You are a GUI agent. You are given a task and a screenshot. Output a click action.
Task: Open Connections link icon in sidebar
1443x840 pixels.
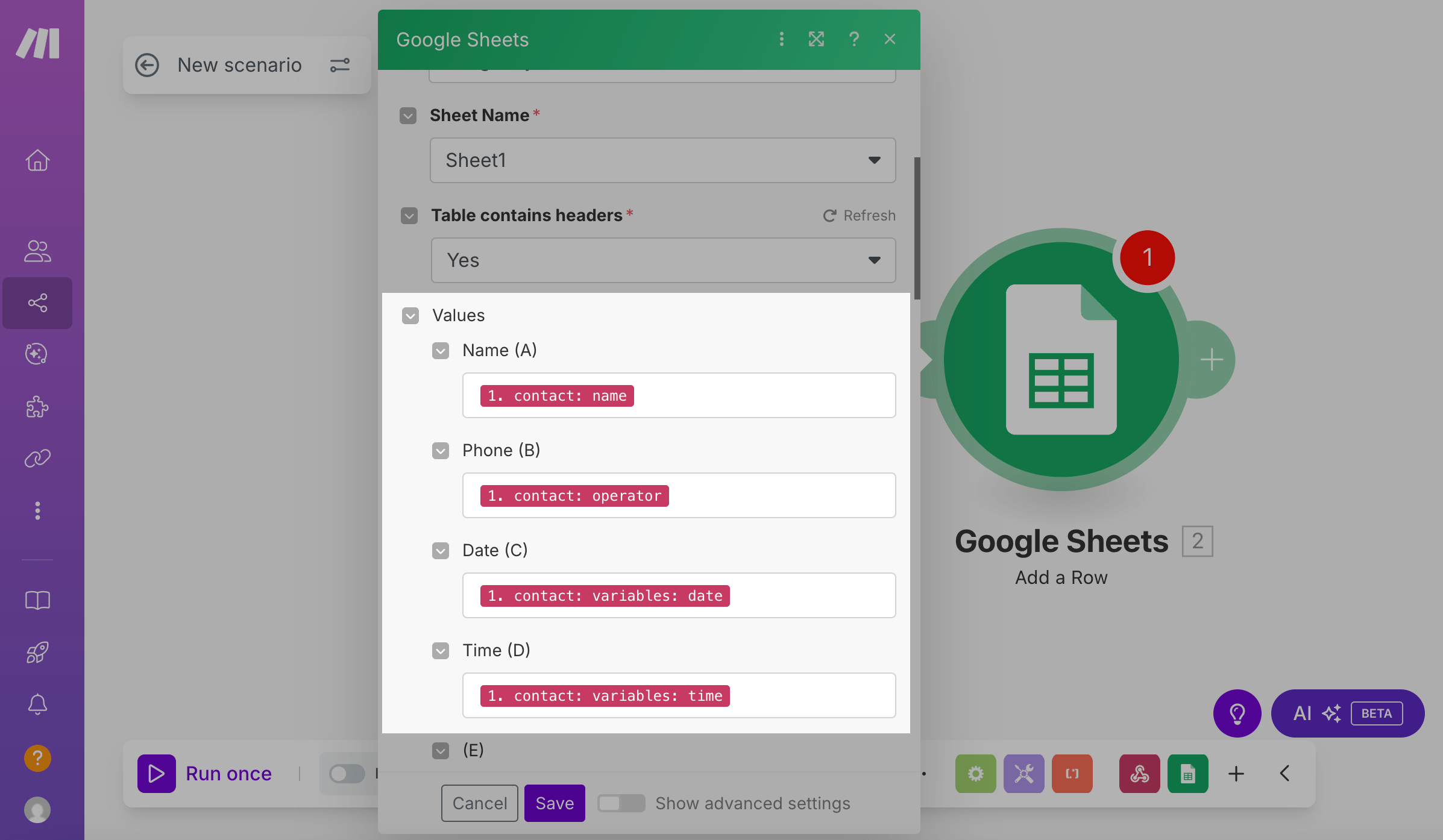(x=37, y=459)
